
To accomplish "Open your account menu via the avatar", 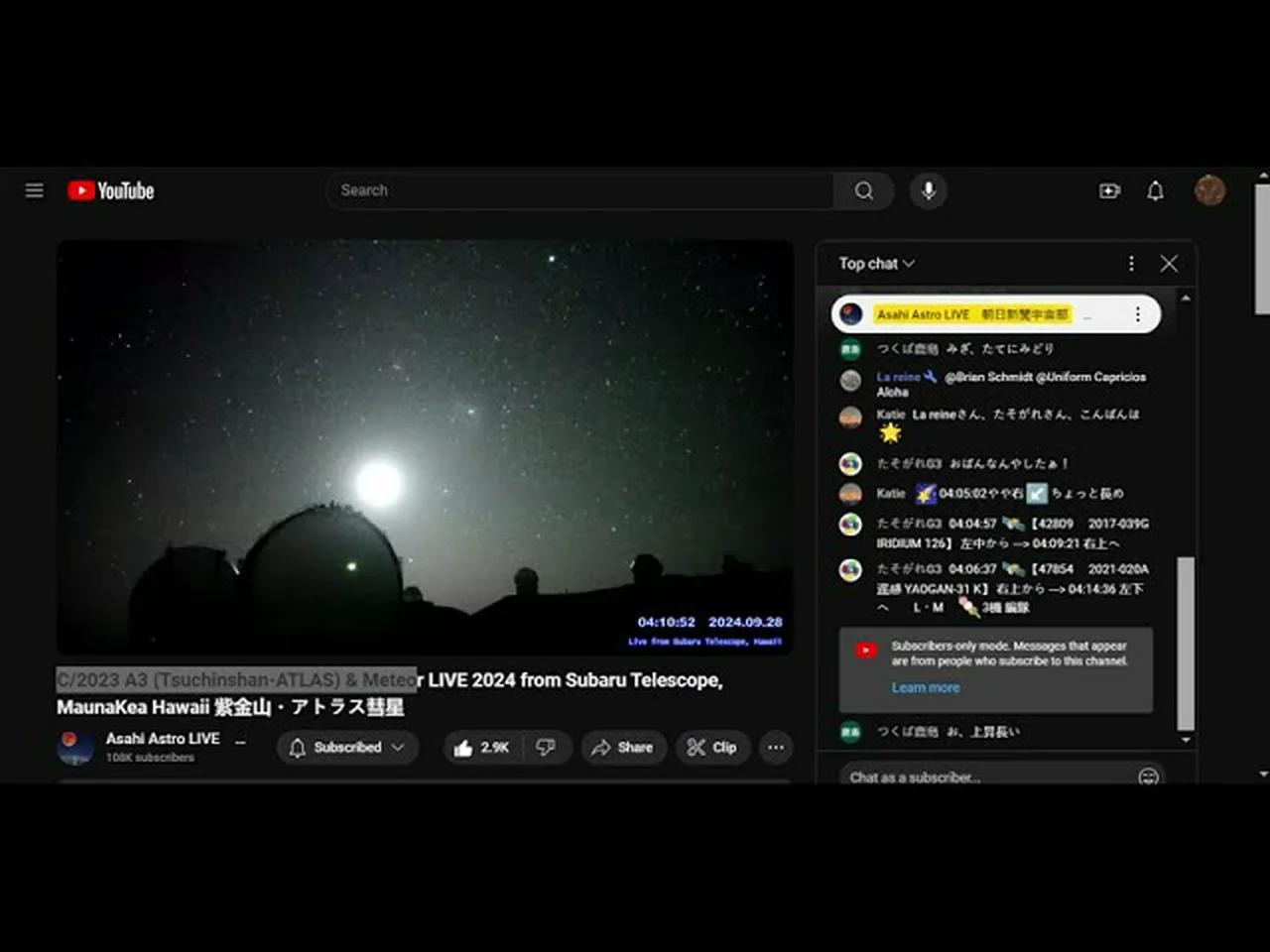I will click(1209, 190).
